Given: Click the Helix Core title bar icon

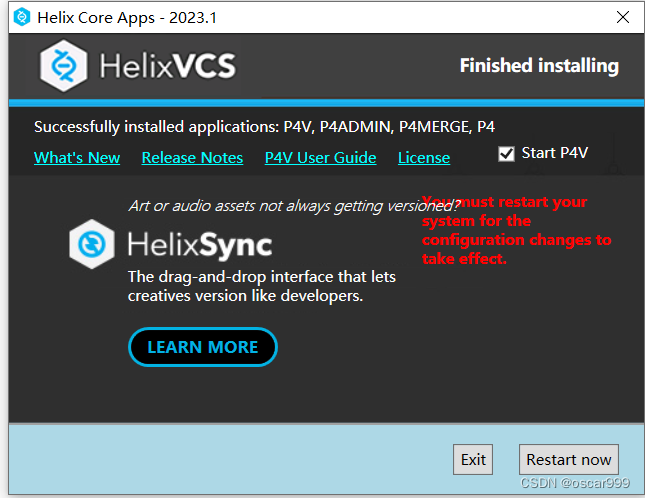Looking at the screenshot, I should click(x=22, y=17).
